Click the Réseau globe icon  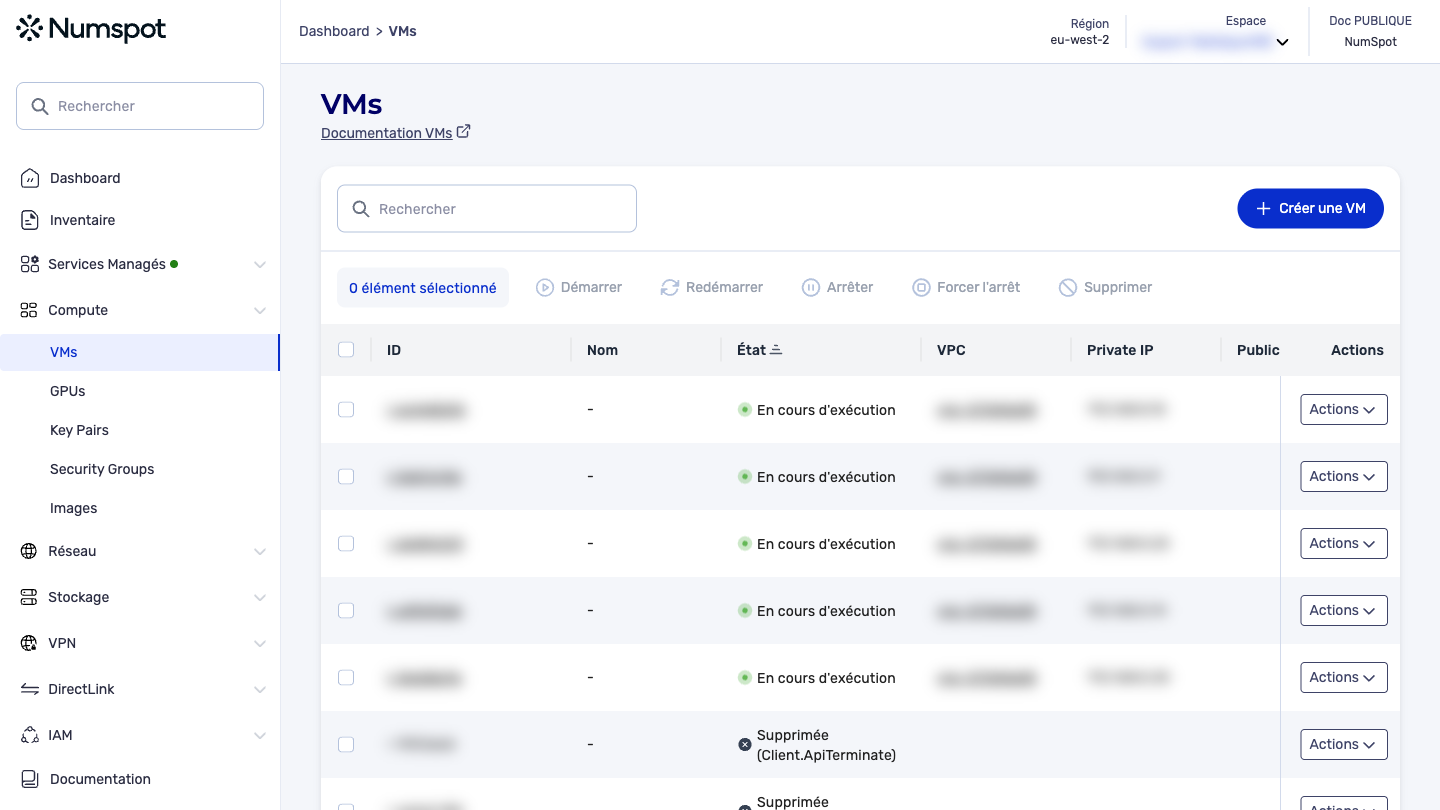click(30, 551)
